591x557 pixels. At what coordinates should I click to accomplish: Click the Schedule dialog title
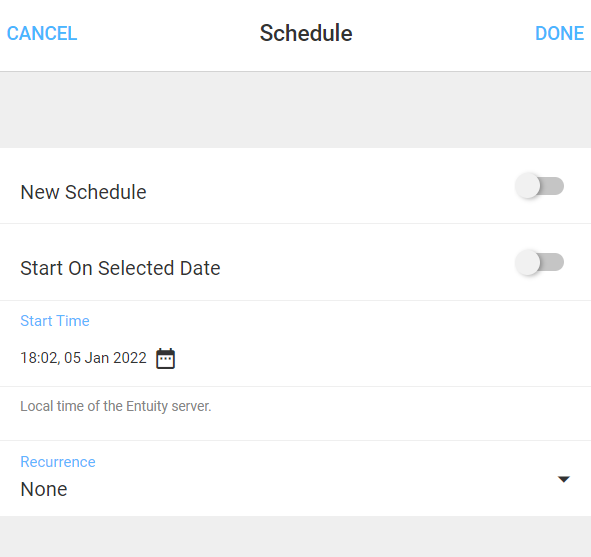306,33
